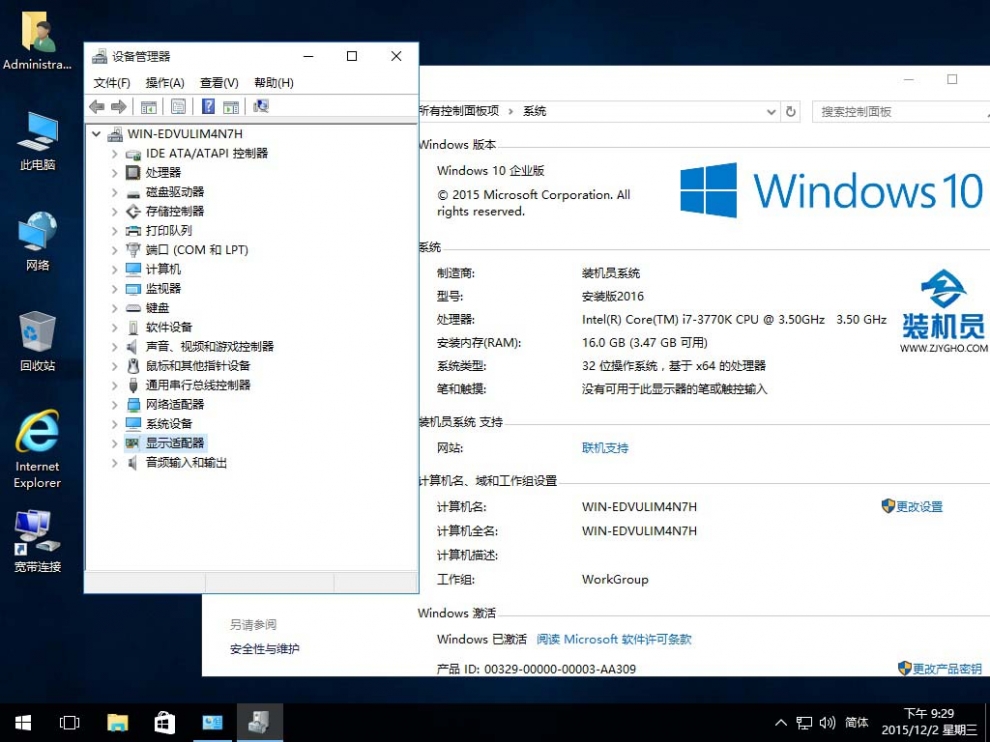Click the 联机支持 website link

[x=605, y=448]
